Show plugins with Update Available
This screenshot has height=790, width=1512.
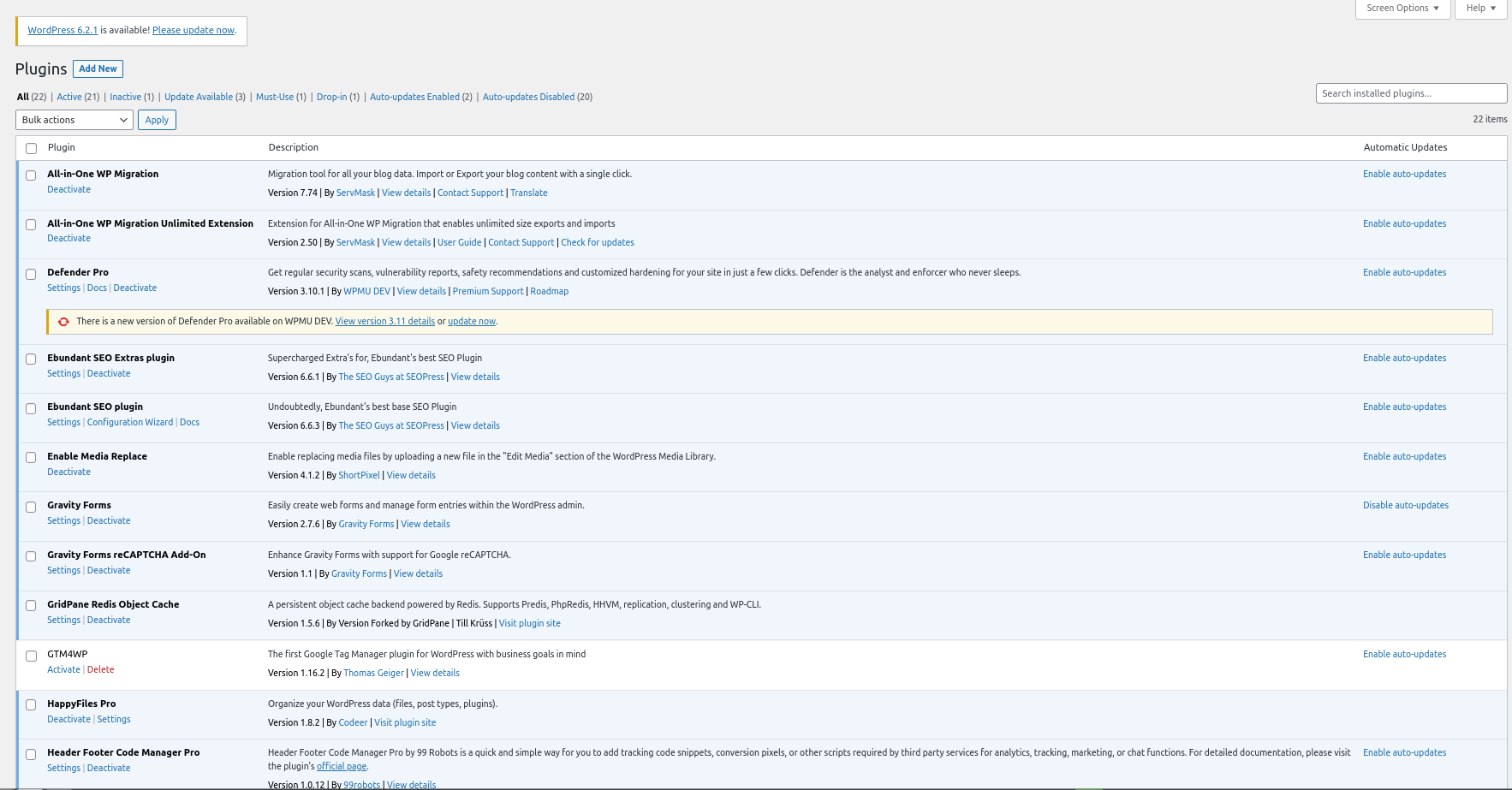click(x=199, y=97)
